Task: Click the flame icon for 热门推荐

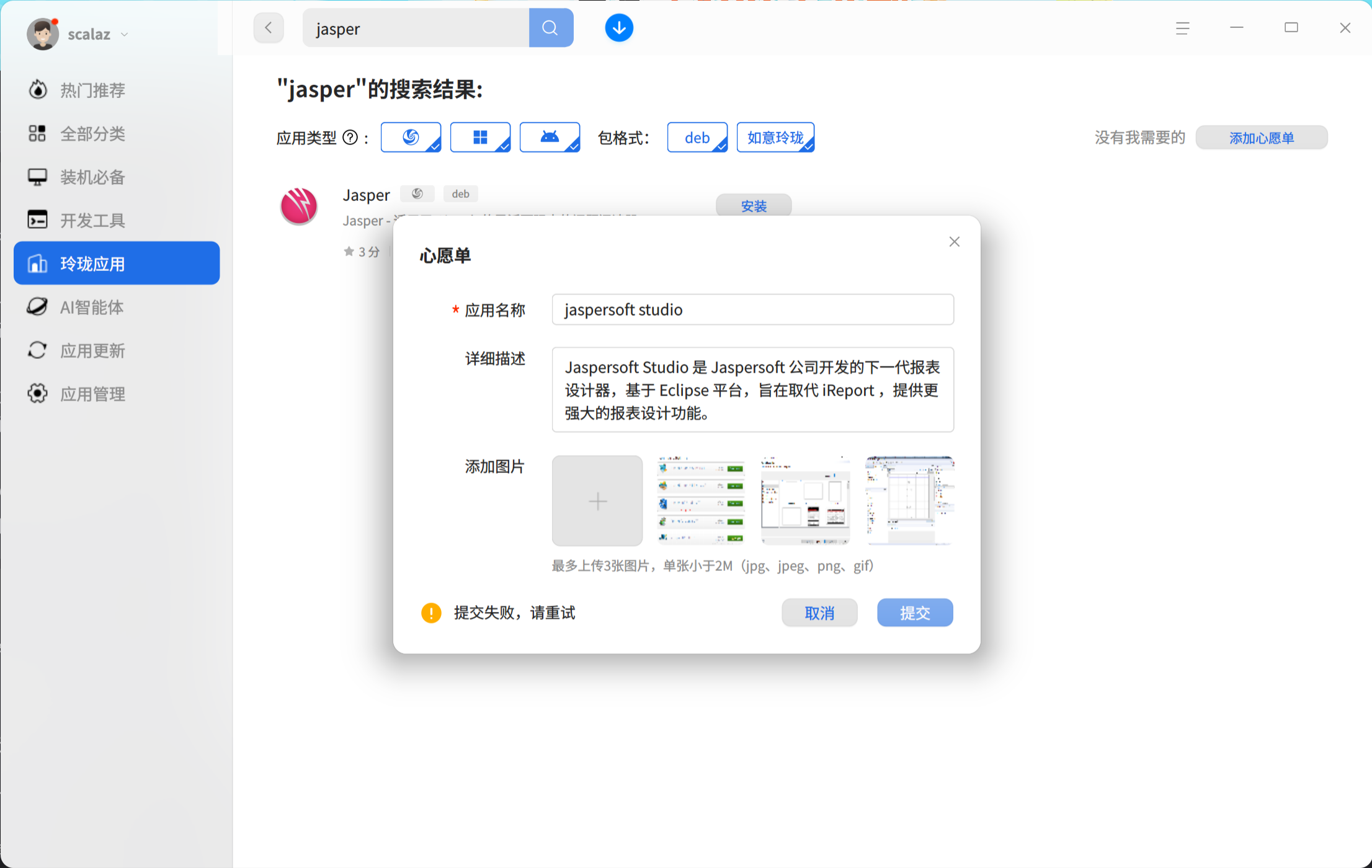Action: (38, 90)
